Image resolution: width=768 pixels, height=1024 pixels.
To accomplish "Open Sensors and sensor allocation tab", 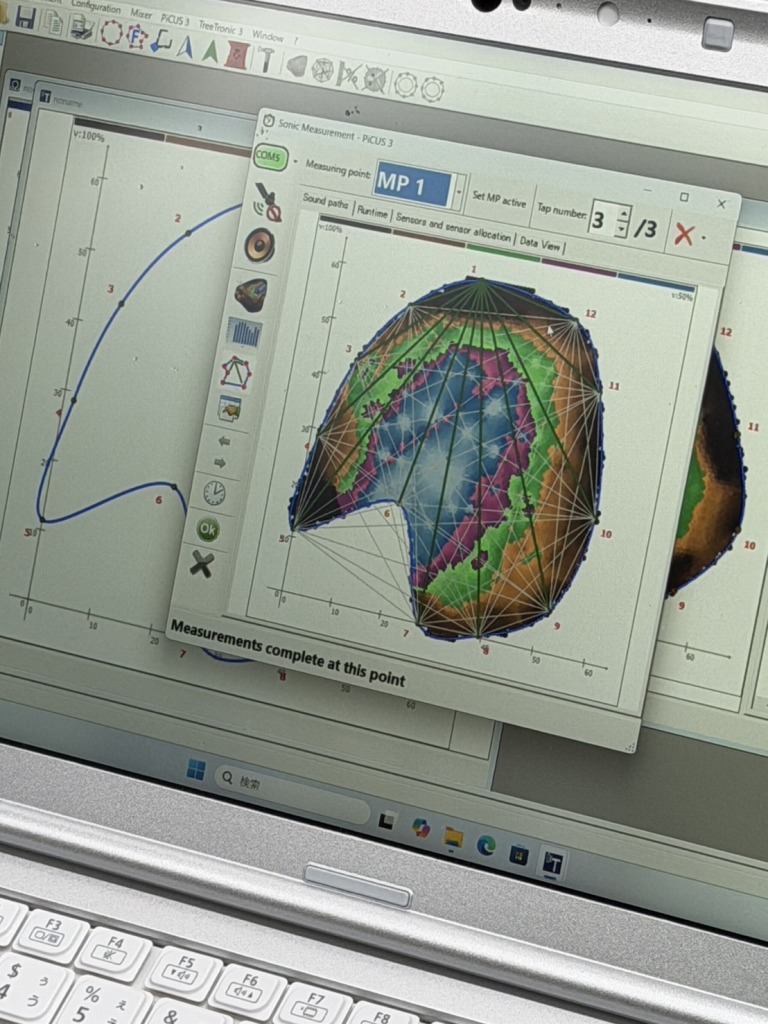I will pos(453,227).
